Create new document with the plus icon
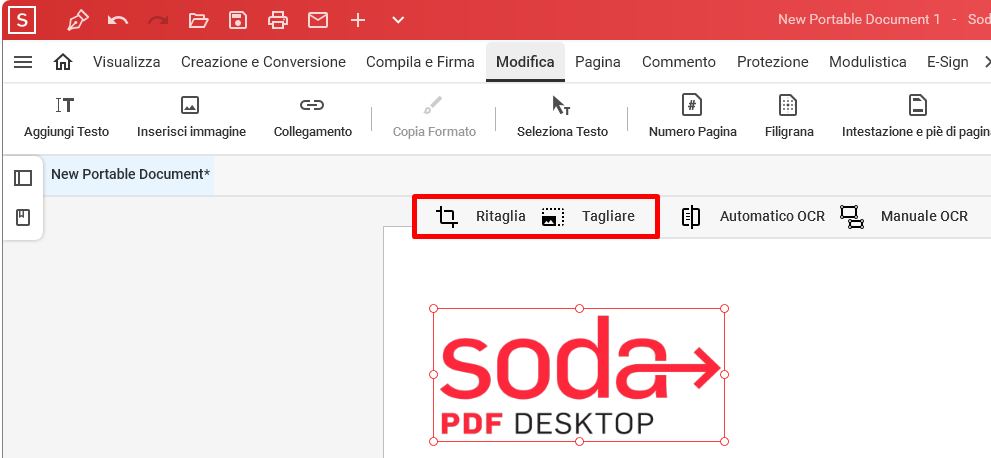The height and width of the screenshot is (458, 991). 358,20
